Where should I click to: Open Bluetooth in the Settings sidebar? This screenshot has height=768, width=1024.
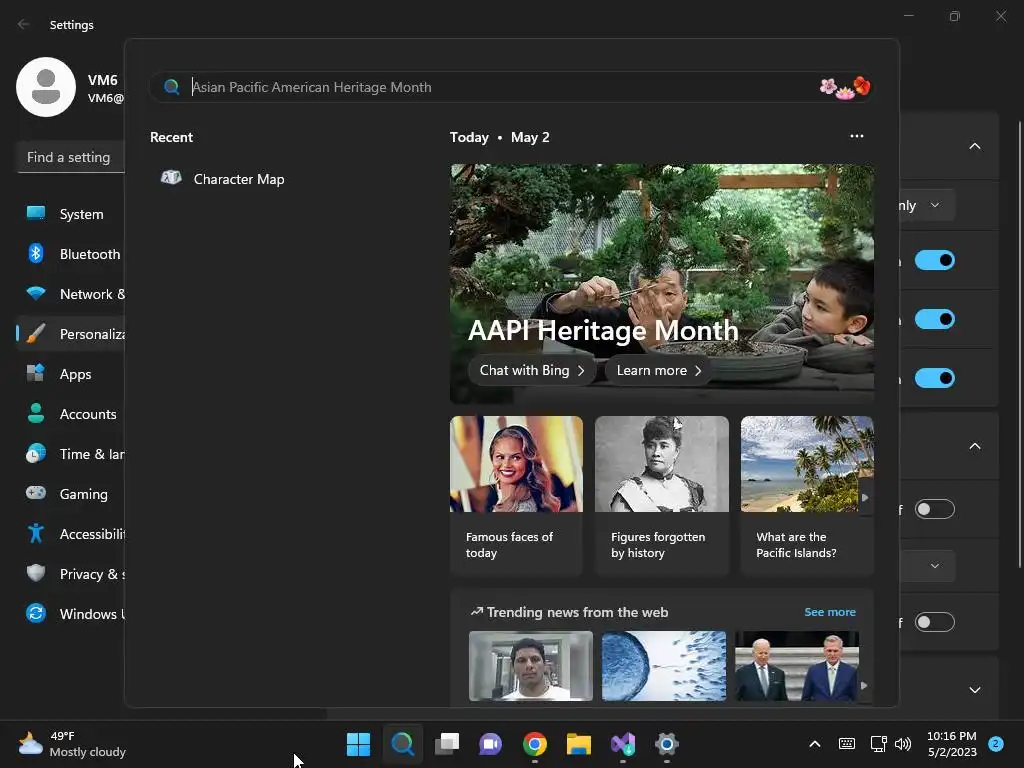pyautogui.click(x=71, y=254)
